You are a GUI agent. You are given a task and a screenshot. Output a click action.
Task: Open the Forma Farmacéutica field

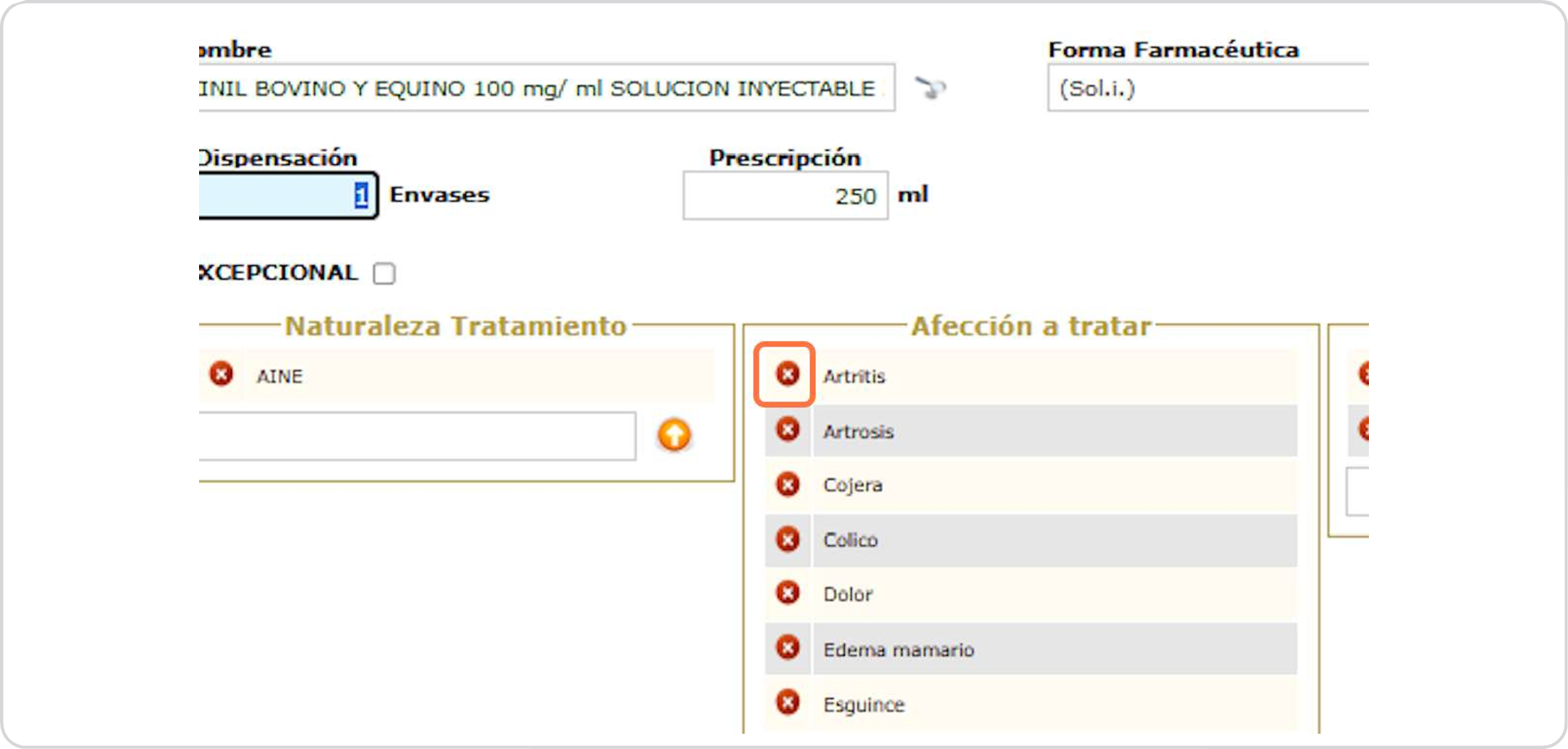pyautogui.click(x=1207, y=89)
